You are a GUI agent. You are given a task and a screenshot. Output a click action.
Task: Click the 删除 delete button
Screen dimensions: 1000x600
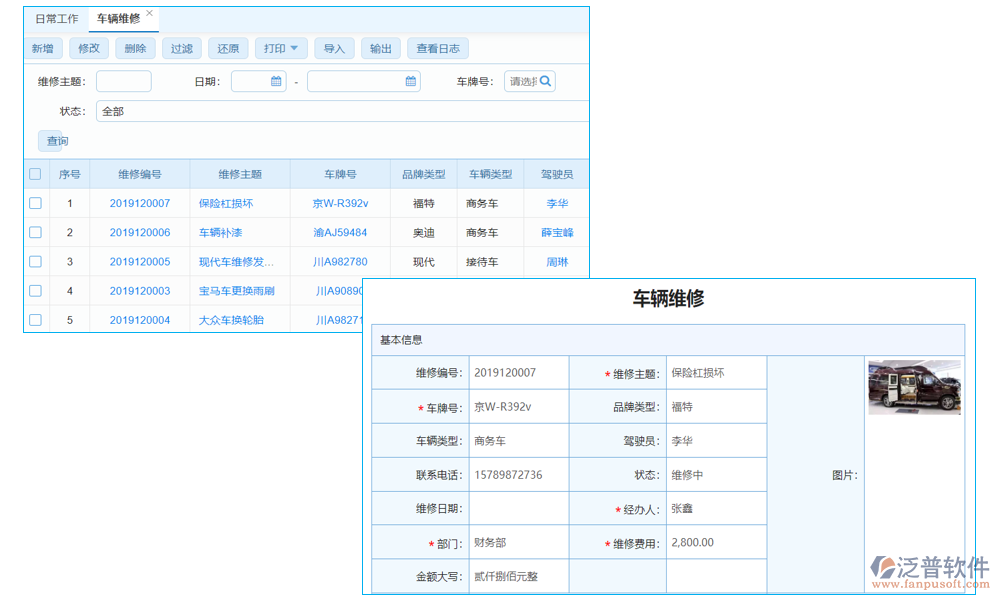135,48
